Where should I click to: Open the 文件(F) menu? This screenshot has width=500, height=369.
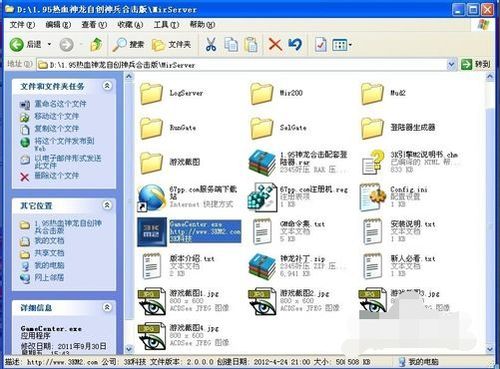tap(22, 25)
